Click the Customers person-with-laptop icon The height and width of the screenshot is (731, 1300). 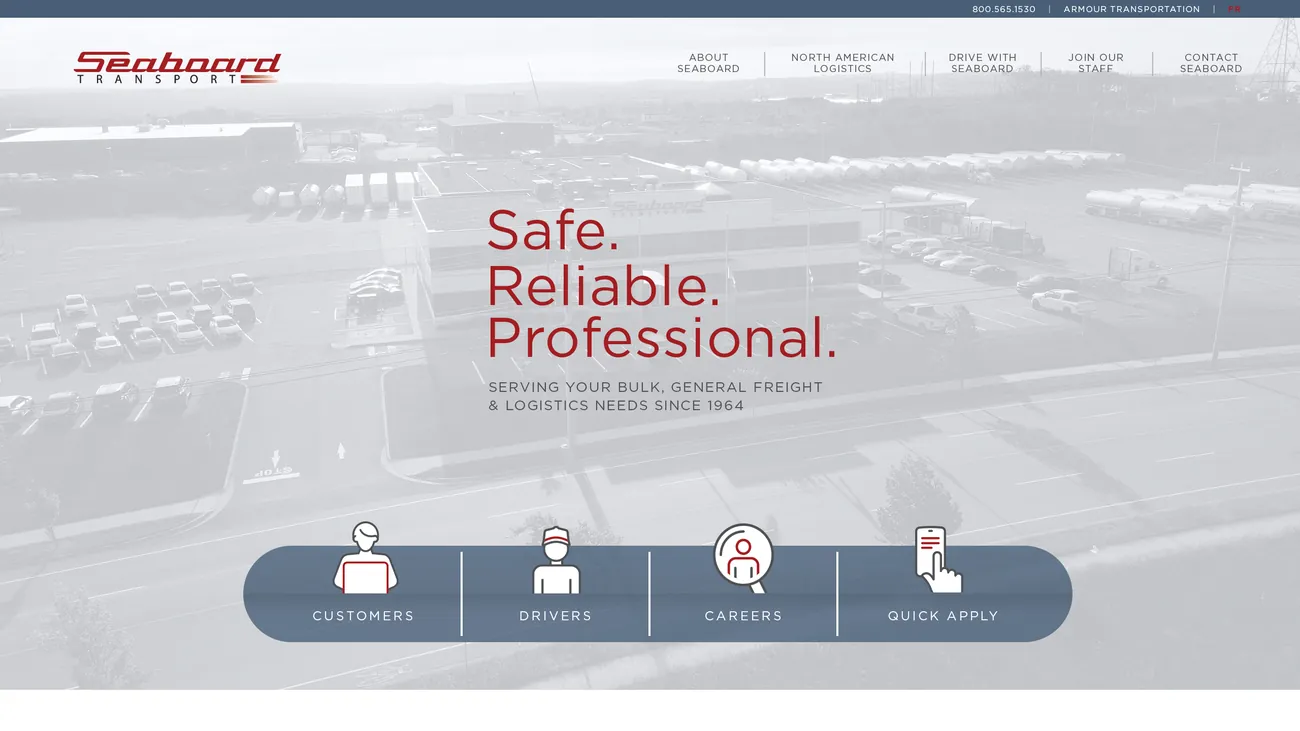365,558
